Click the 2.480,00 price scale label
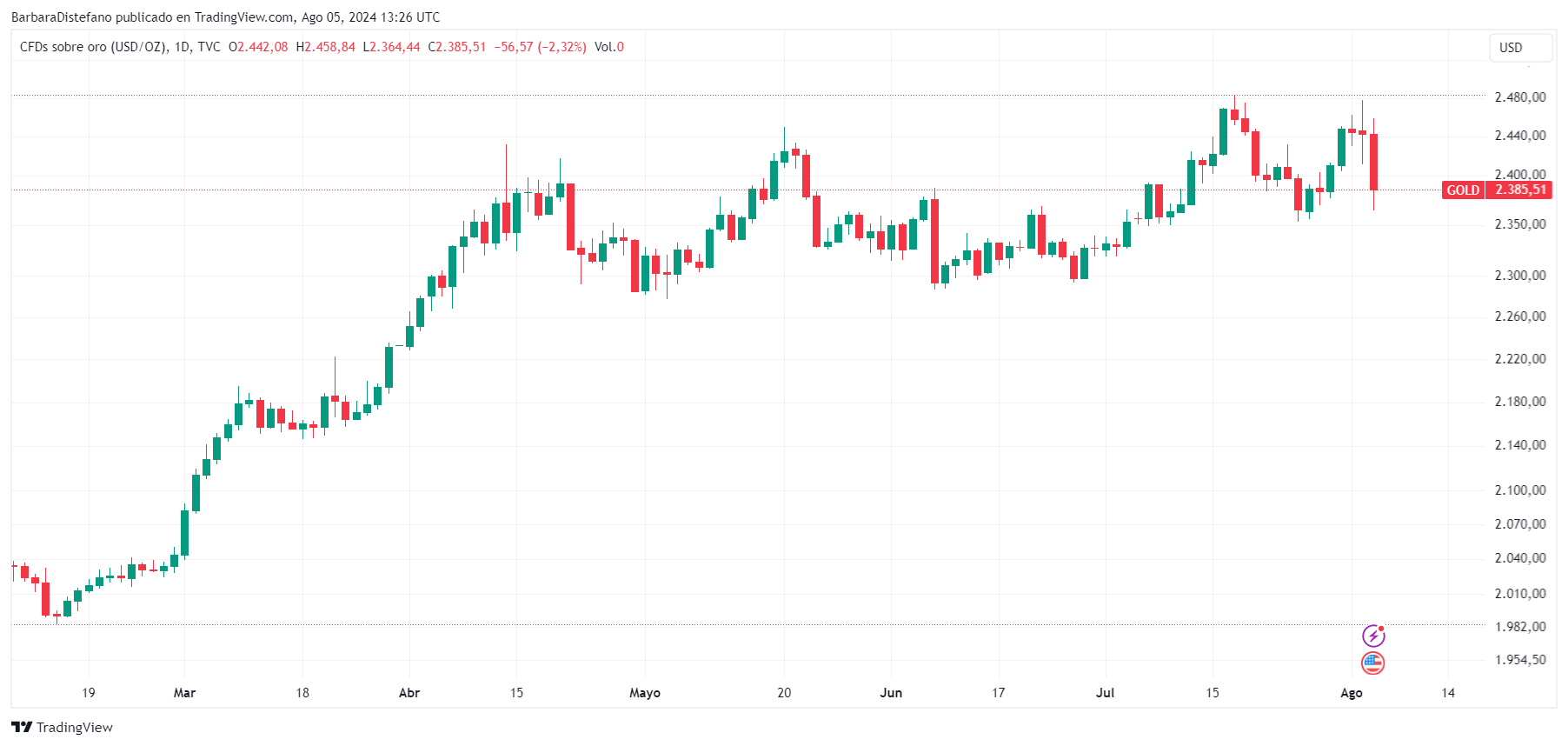The image size is (1568, 746). click(1520, 97)
